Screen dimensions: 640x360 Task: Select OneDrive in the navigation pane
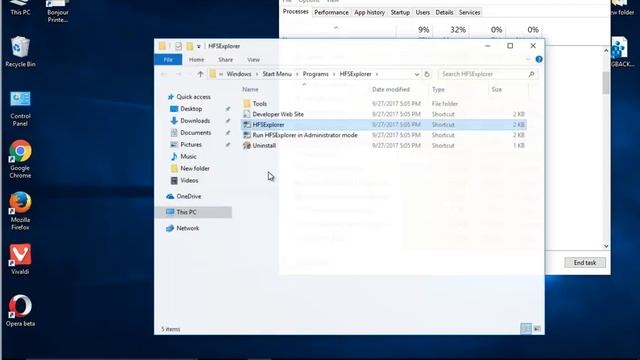[x=189, y=196]
